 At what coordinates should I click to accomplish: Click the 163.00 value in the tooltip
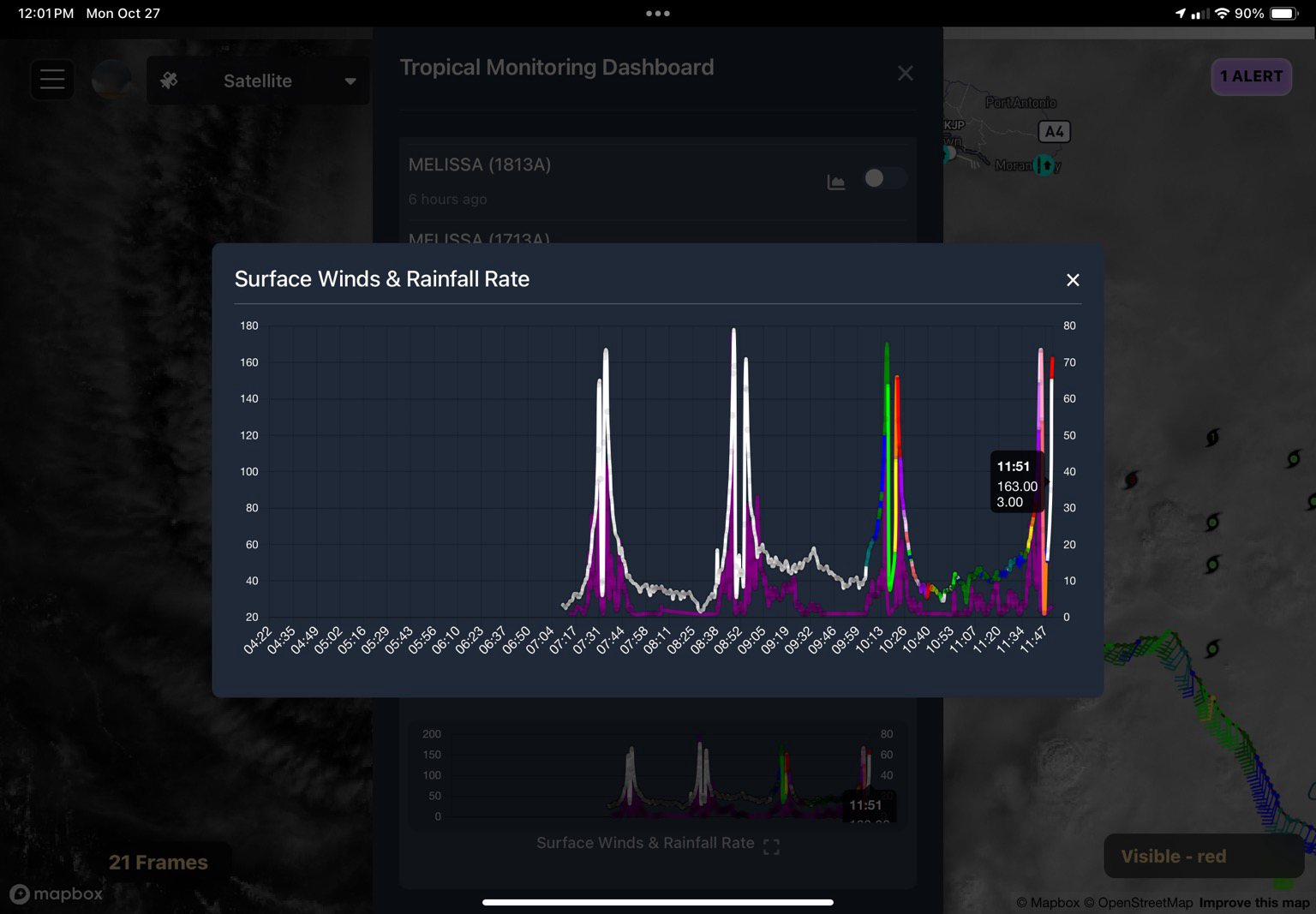tap(1017, 487)
